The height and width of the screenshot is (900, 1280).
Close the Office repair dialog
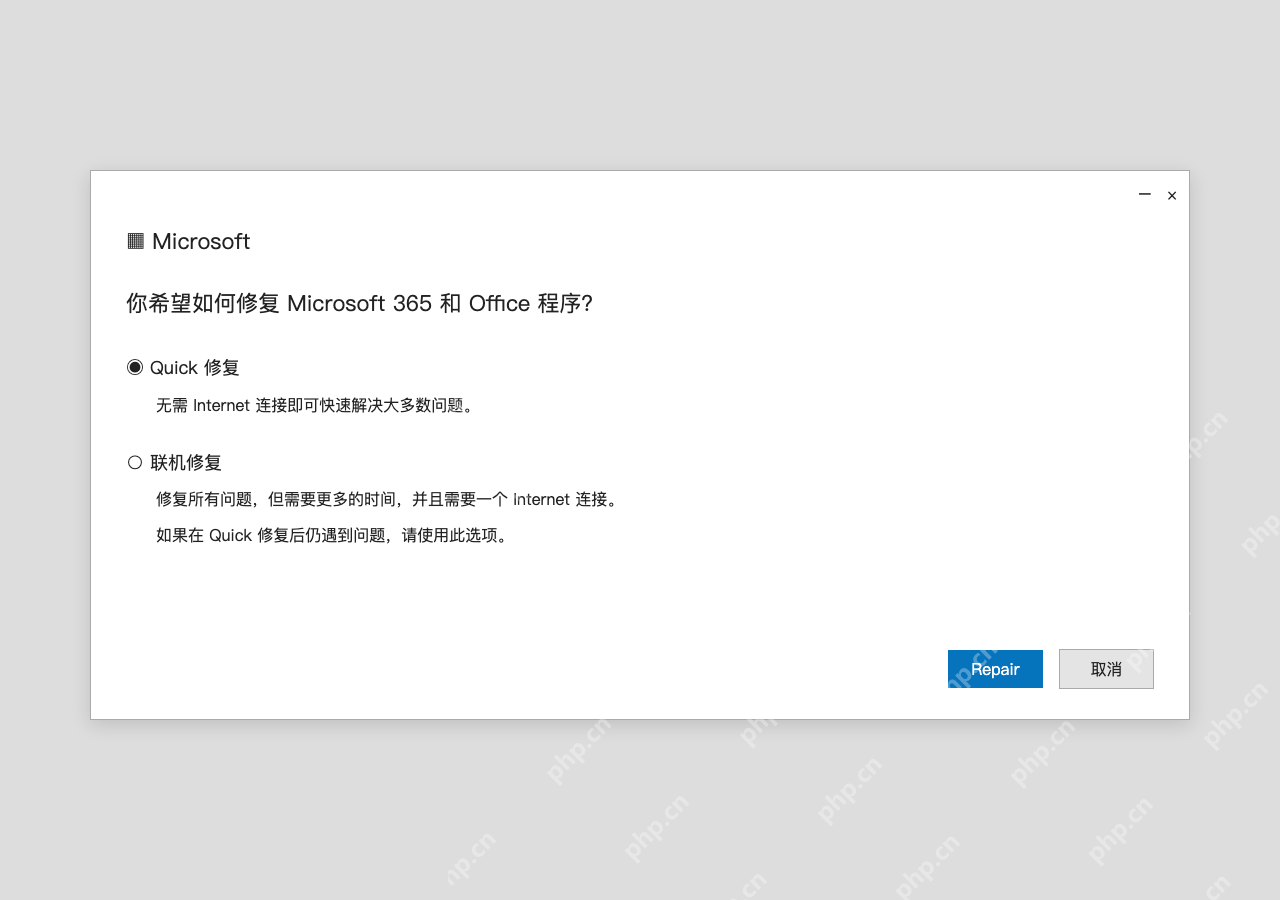[x=1172, y=196]
